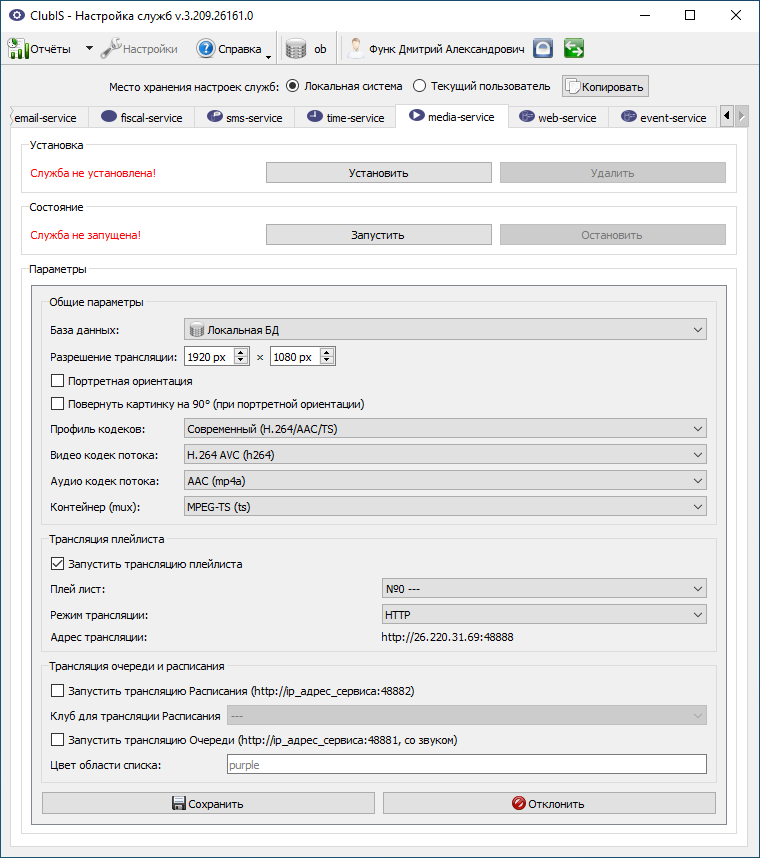Image resolution: width=760 pixels, height=858 pixels.
Task: Uncheck Запустить трансляцию плейлиста
Action: 57,564
